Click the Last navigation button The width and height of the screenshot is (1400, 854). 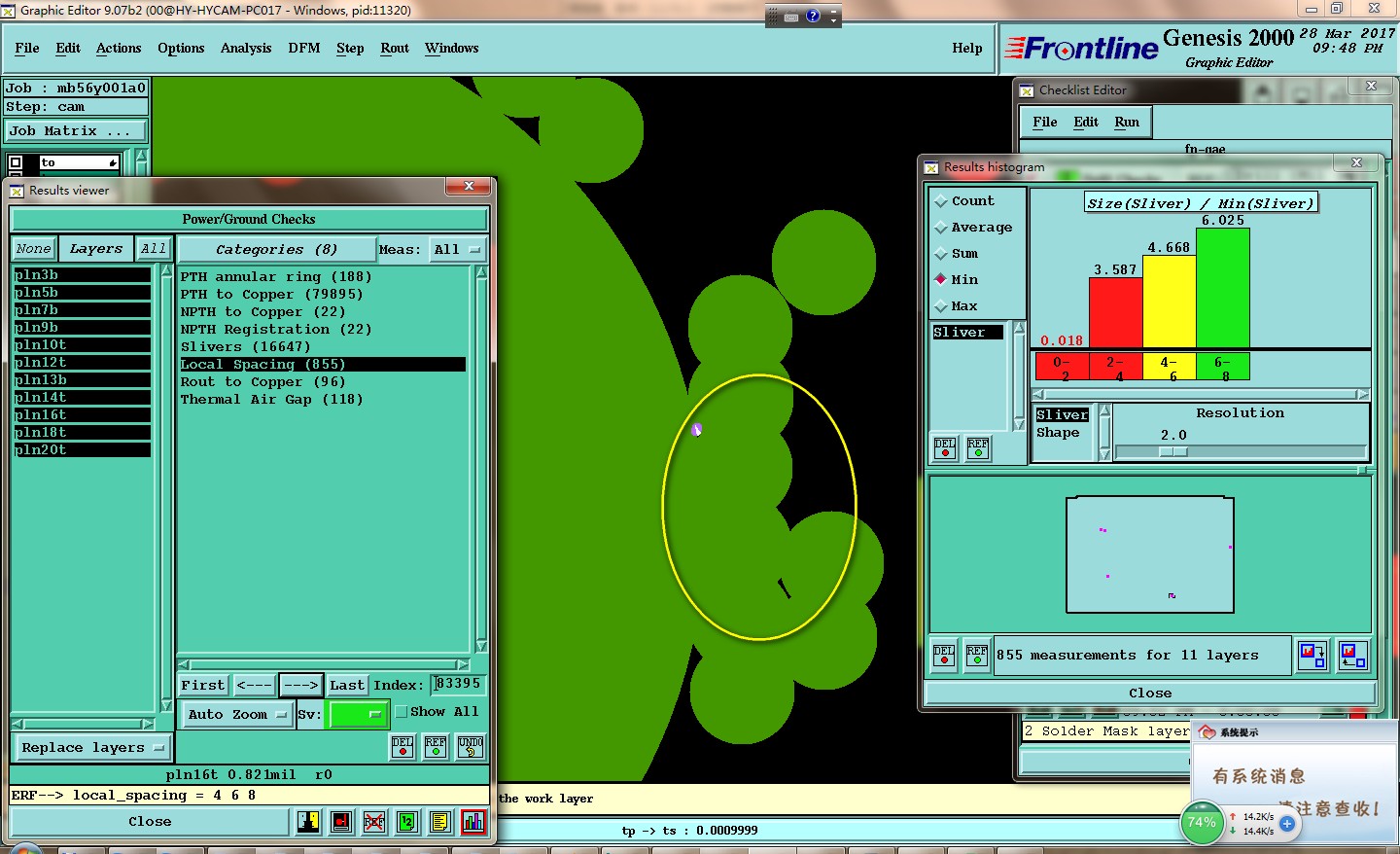pos(347,686)
